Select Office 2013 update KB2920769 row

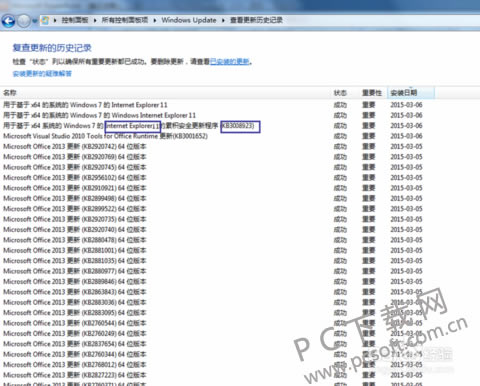coord(213,157)
